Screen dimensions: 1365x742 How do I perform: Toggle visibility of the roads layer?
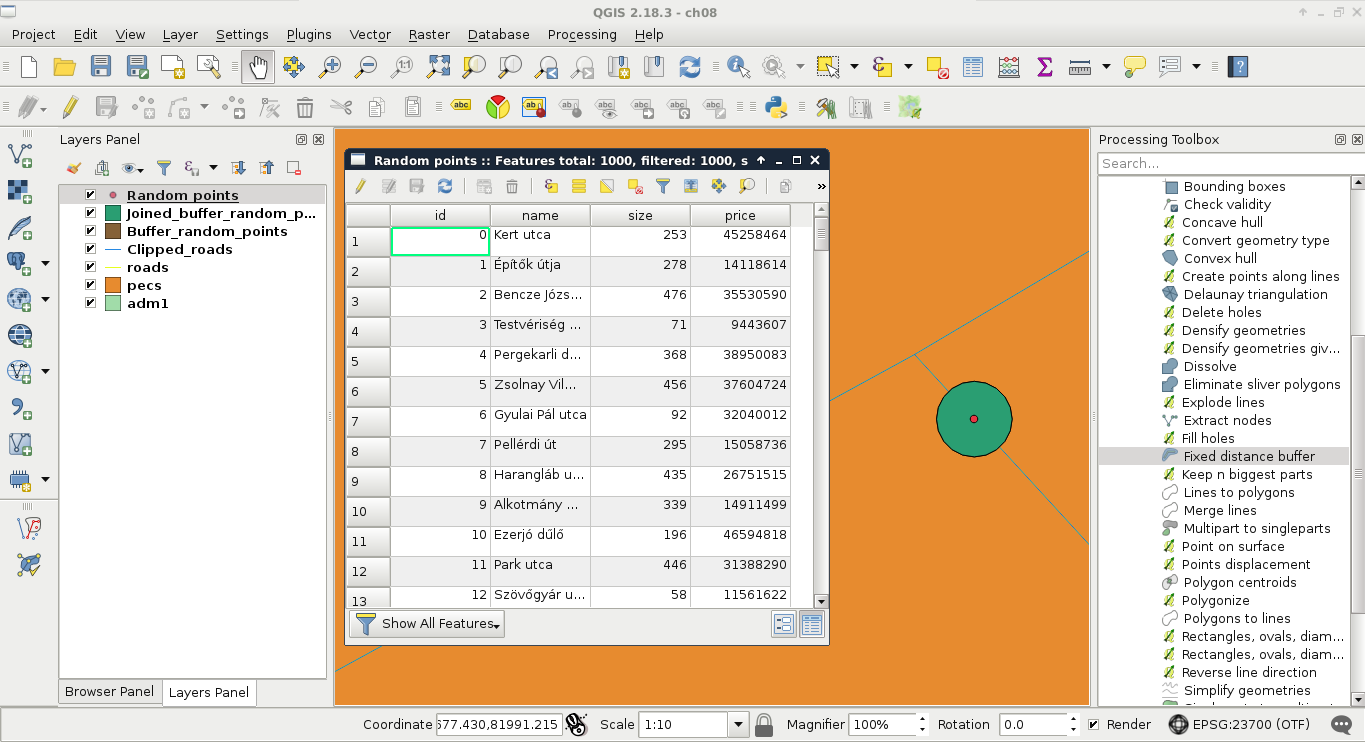click(91, 267)
